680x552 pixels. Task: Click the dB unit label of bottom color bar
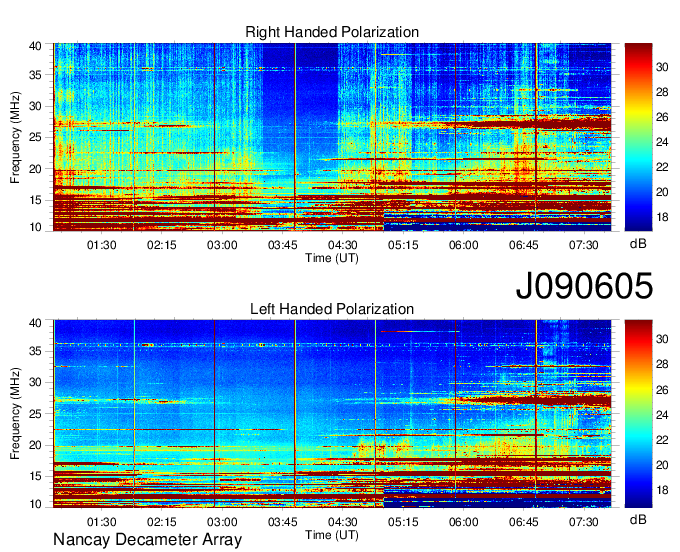(x=638, y=519)
